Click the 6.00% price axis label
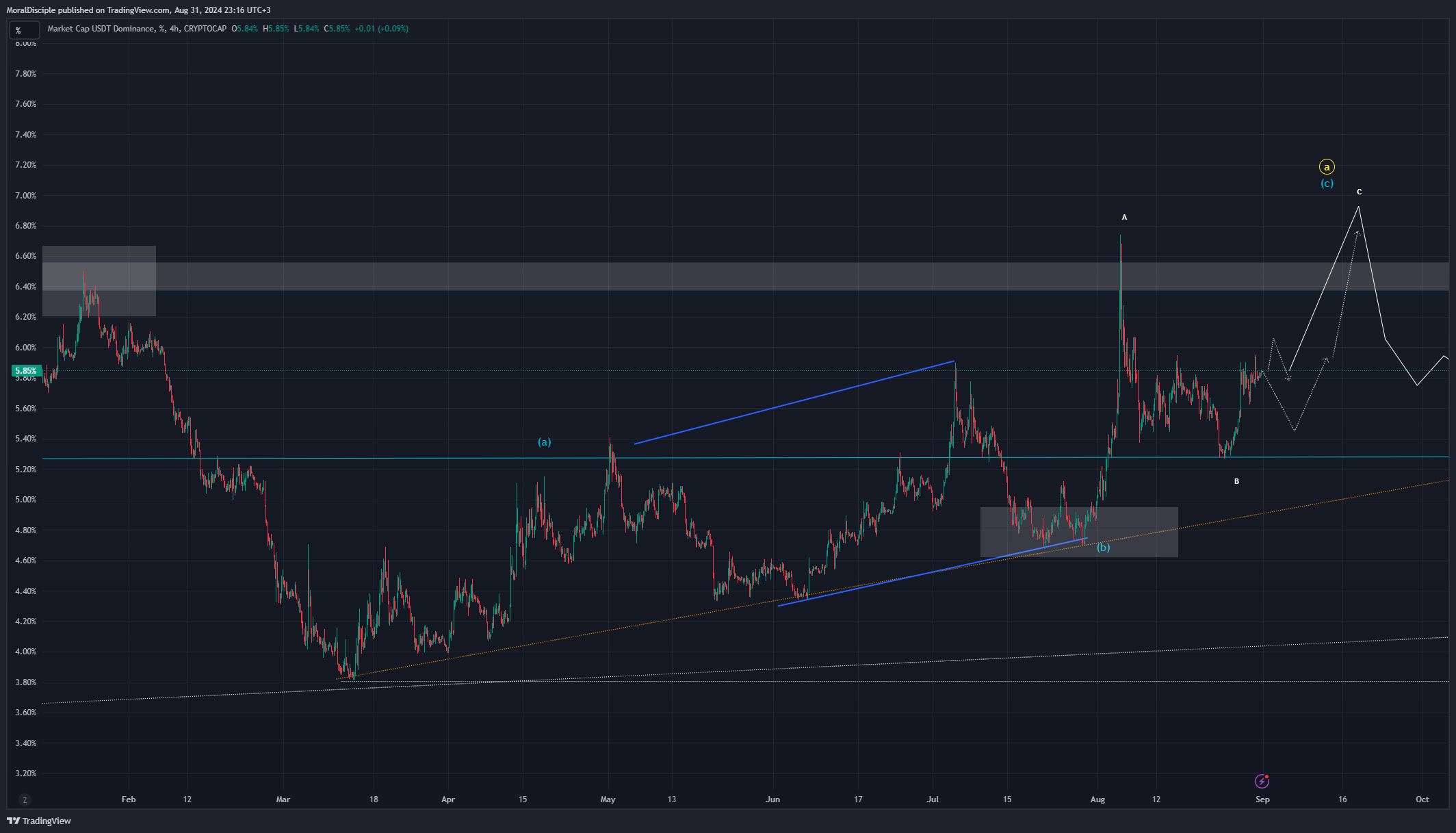The width and height of the screenshot is (1456, 833). (x=26, y=348)
